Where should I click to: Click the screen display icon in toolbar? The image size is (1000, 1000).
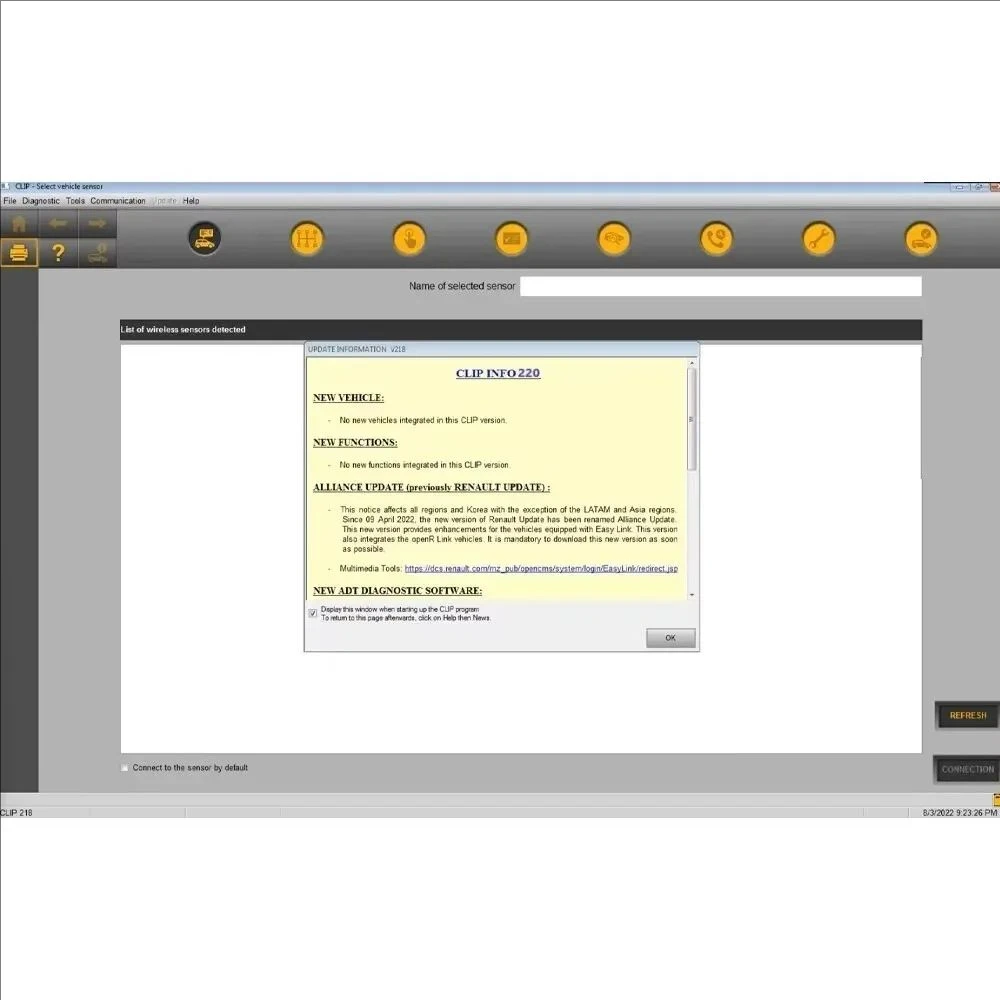511,239
